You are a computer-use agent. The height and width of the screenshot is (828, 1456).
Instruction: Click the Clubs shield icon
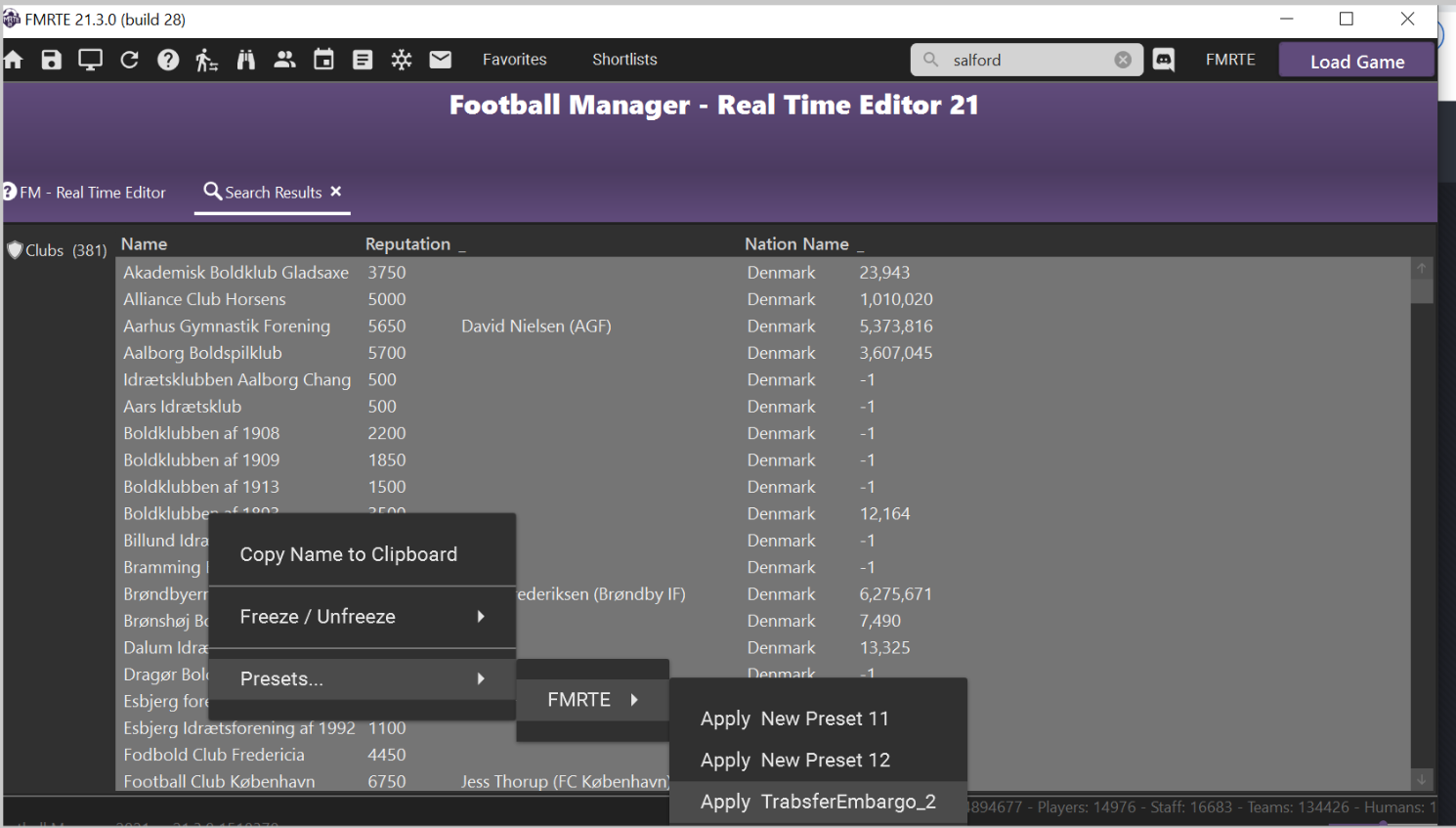pos(15,250)
